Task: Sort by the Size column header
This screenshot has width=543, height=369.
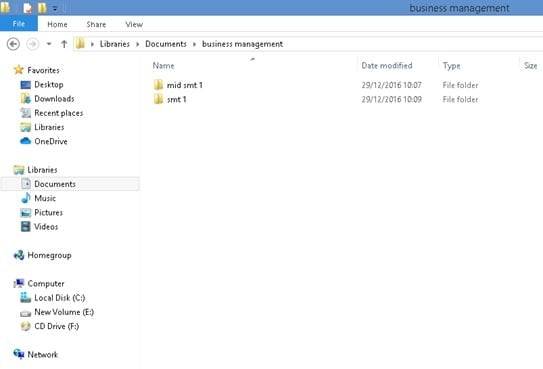Action: [531, 66]
